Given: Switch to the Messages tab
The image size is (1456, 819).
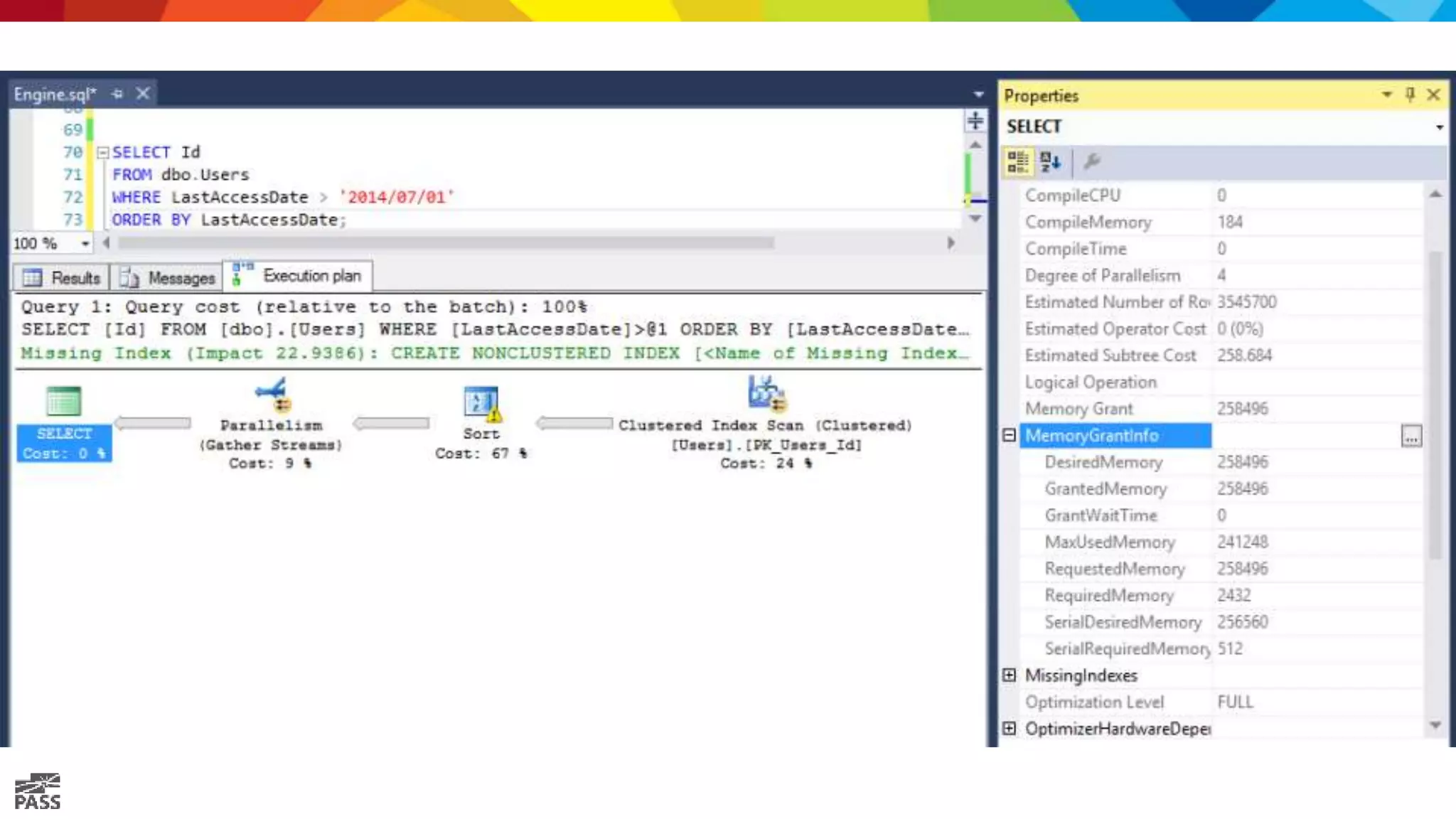Looking at the screenshot, I should [x=168, y=278].
